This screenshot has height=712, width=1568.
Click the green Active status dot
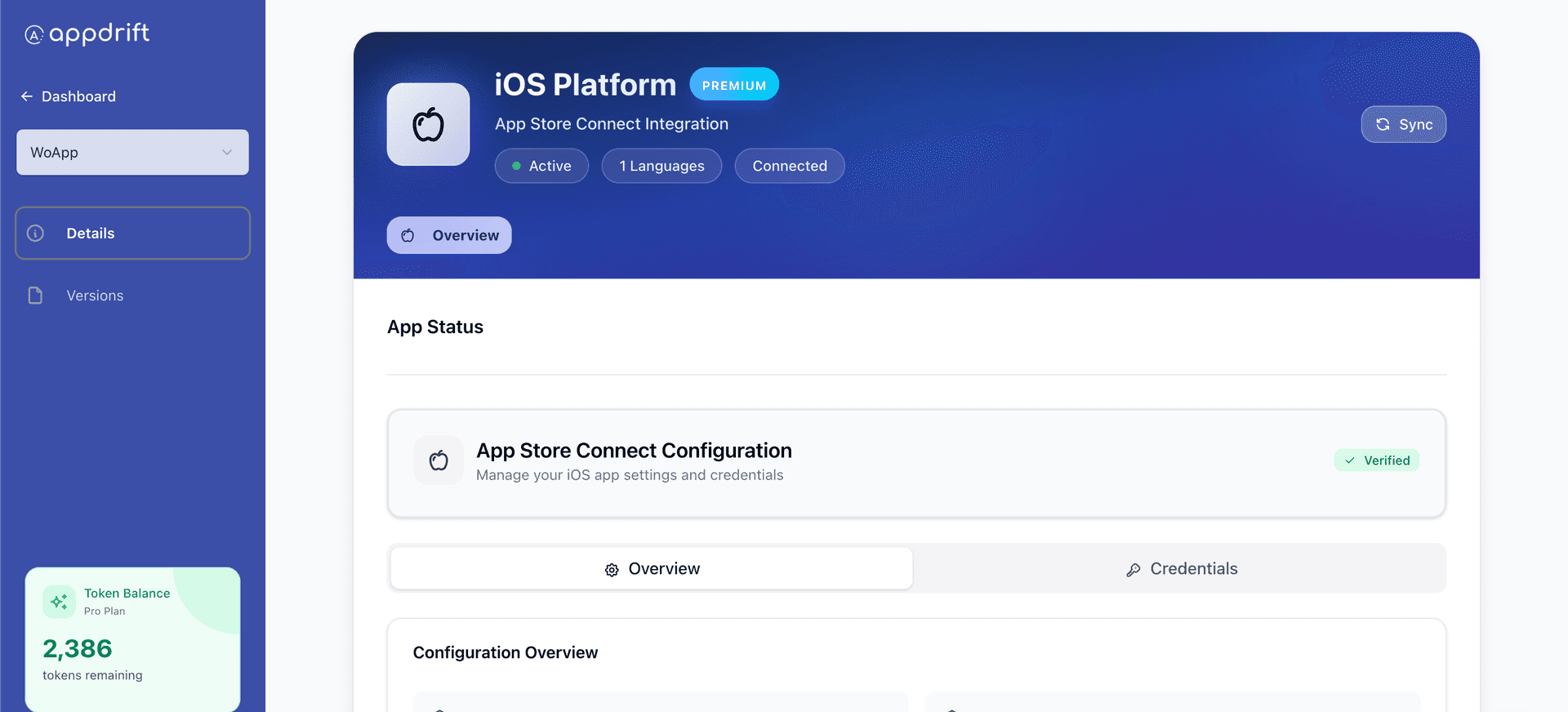516,166
